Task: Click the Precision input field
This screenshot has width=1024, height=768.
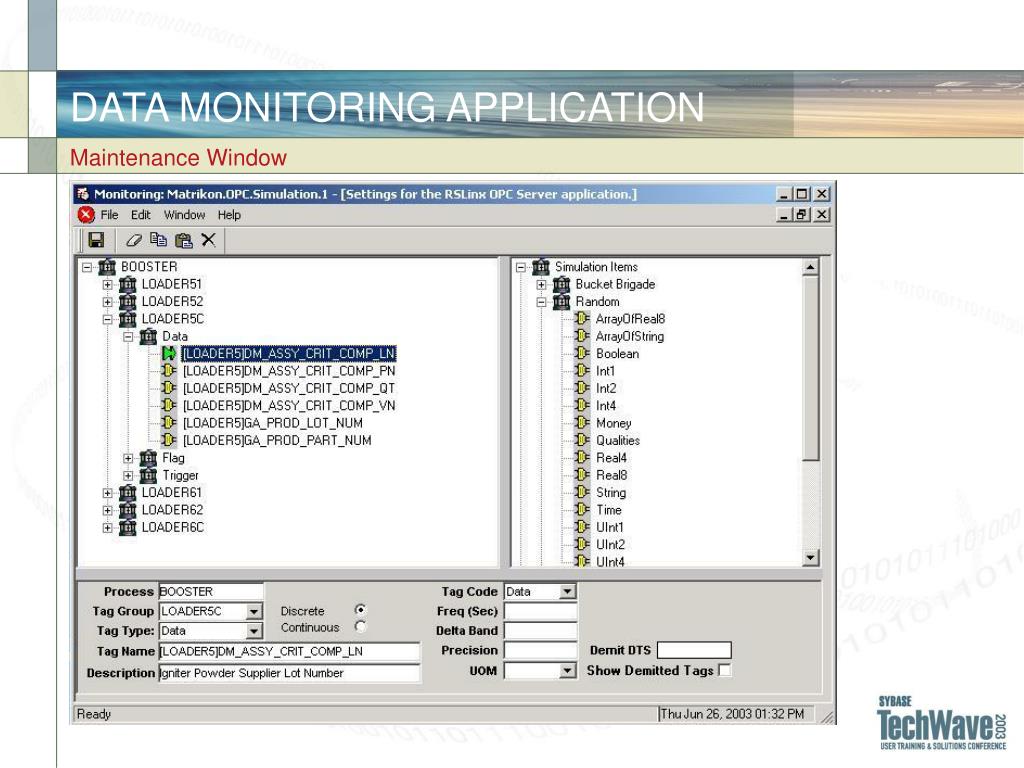Action: tap(541, 650)
